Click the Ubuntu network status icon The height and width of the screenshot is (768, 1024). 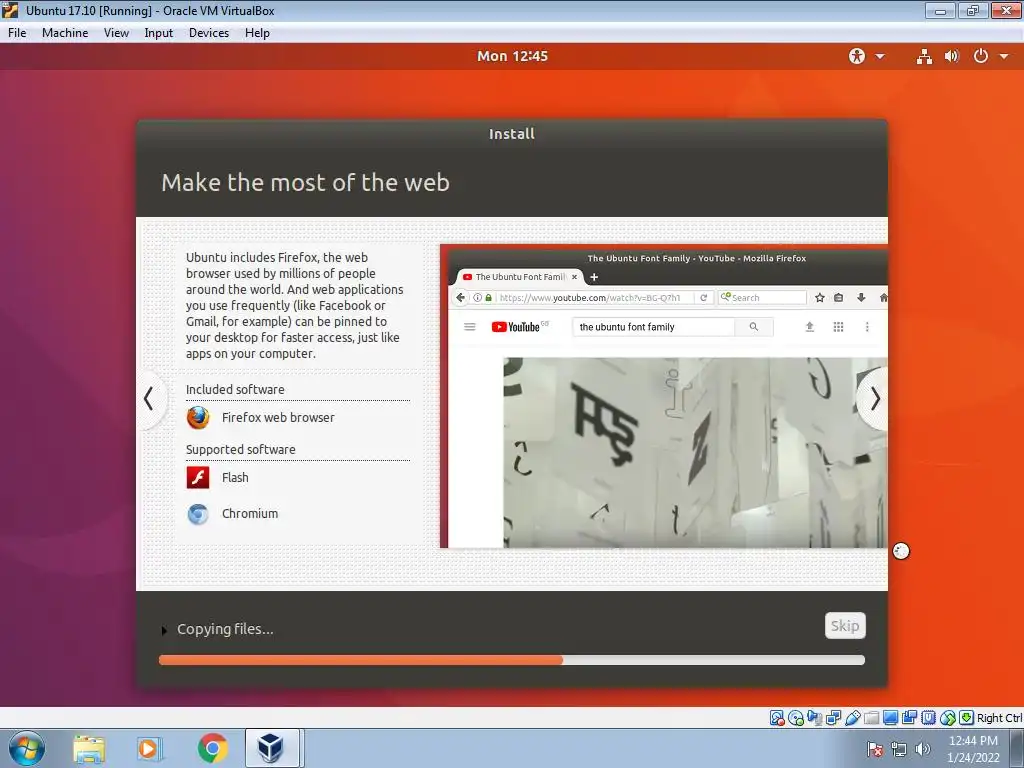(x=924, y=56)
